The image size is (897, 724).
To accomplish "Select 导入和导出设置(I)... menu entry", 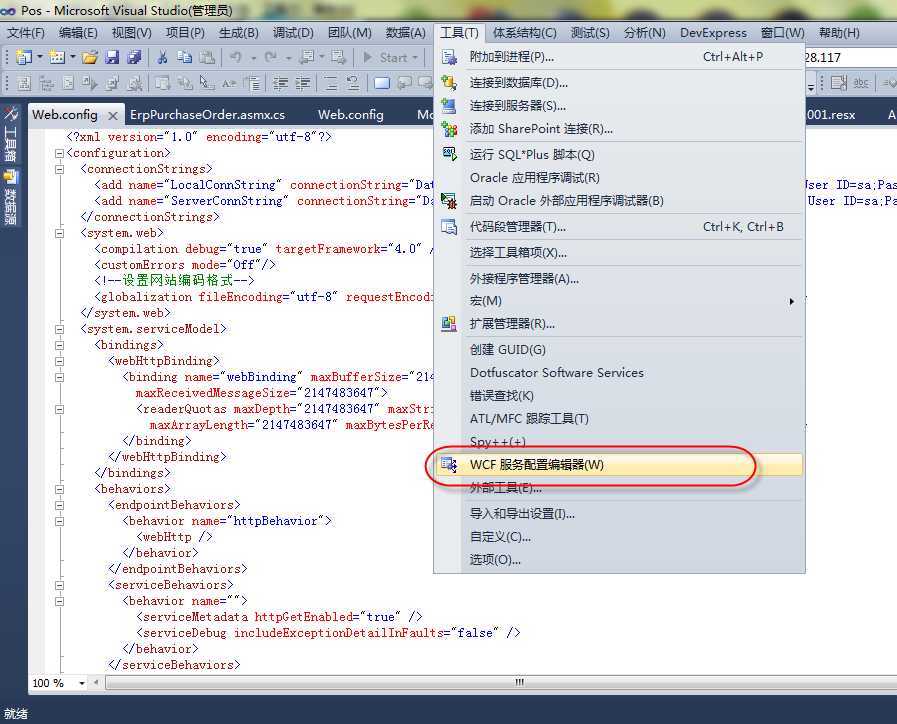I will click(x=620, y=514).
